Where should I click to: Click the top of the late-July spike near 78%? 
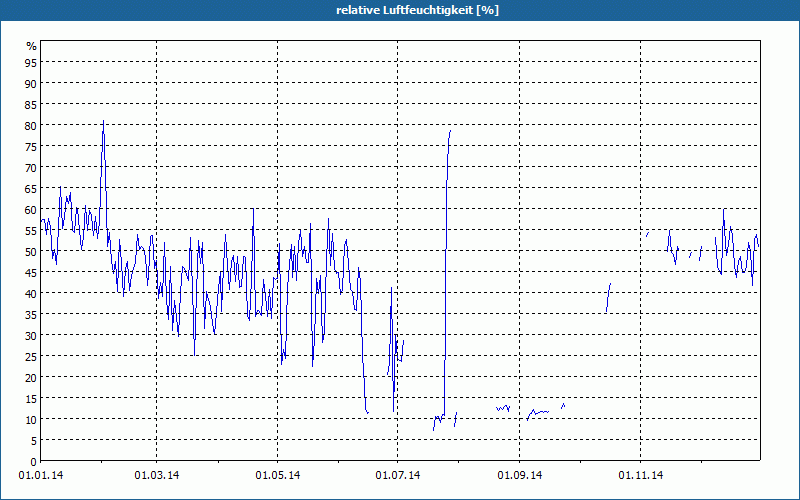click(450, 131)
